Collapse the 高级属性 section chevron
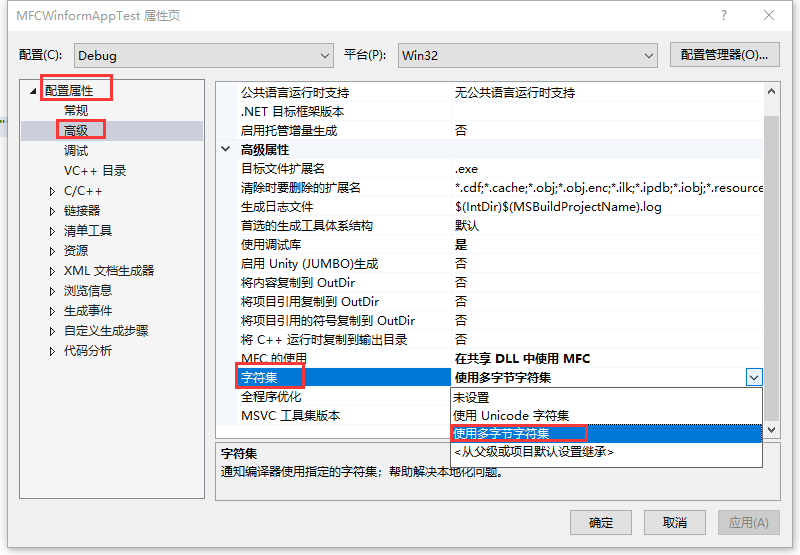This screenshot has height=555, width=800. (x=226, y=149)
